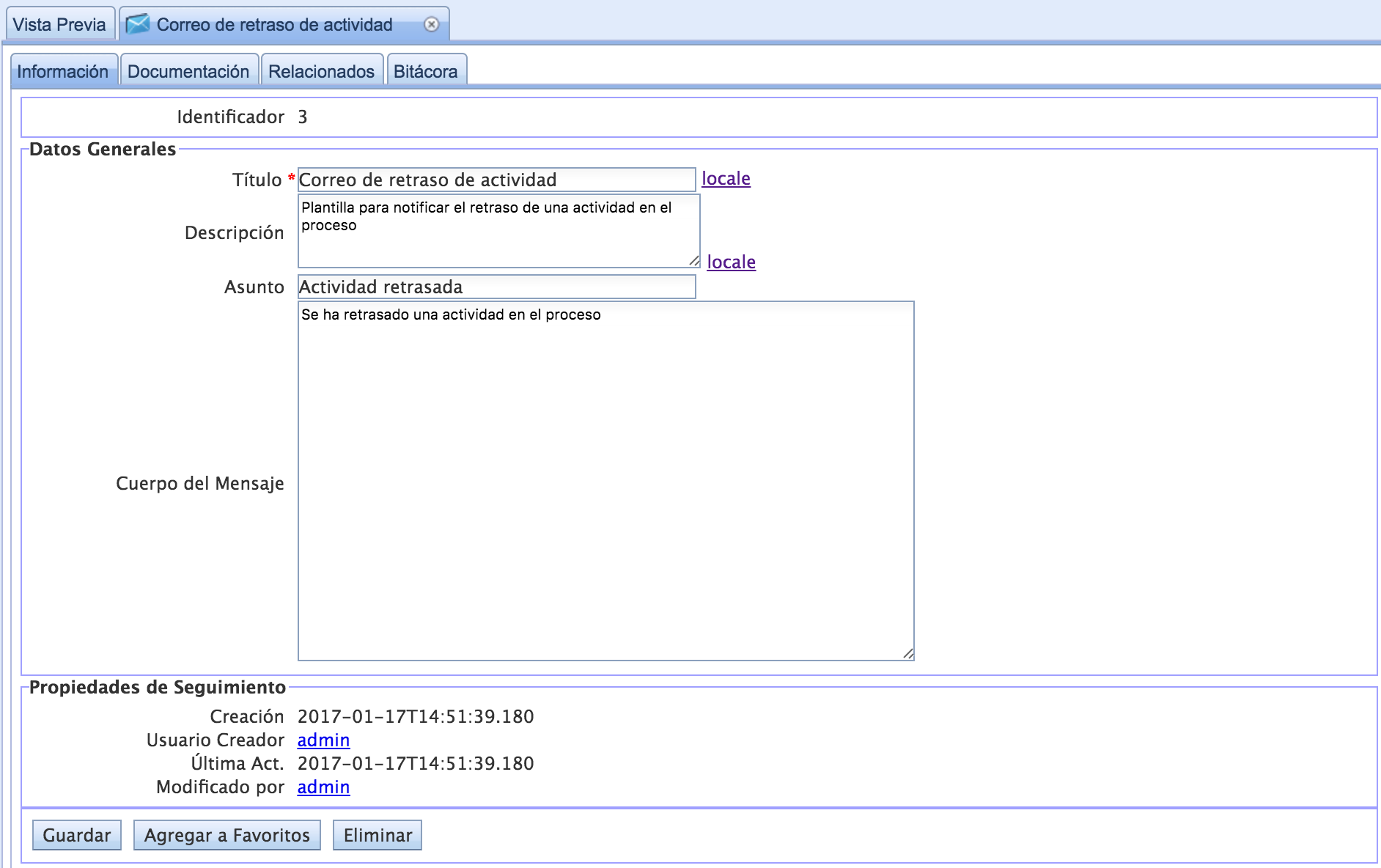
Task: Open the Documentación tab
Action: (x=188, y=71)
